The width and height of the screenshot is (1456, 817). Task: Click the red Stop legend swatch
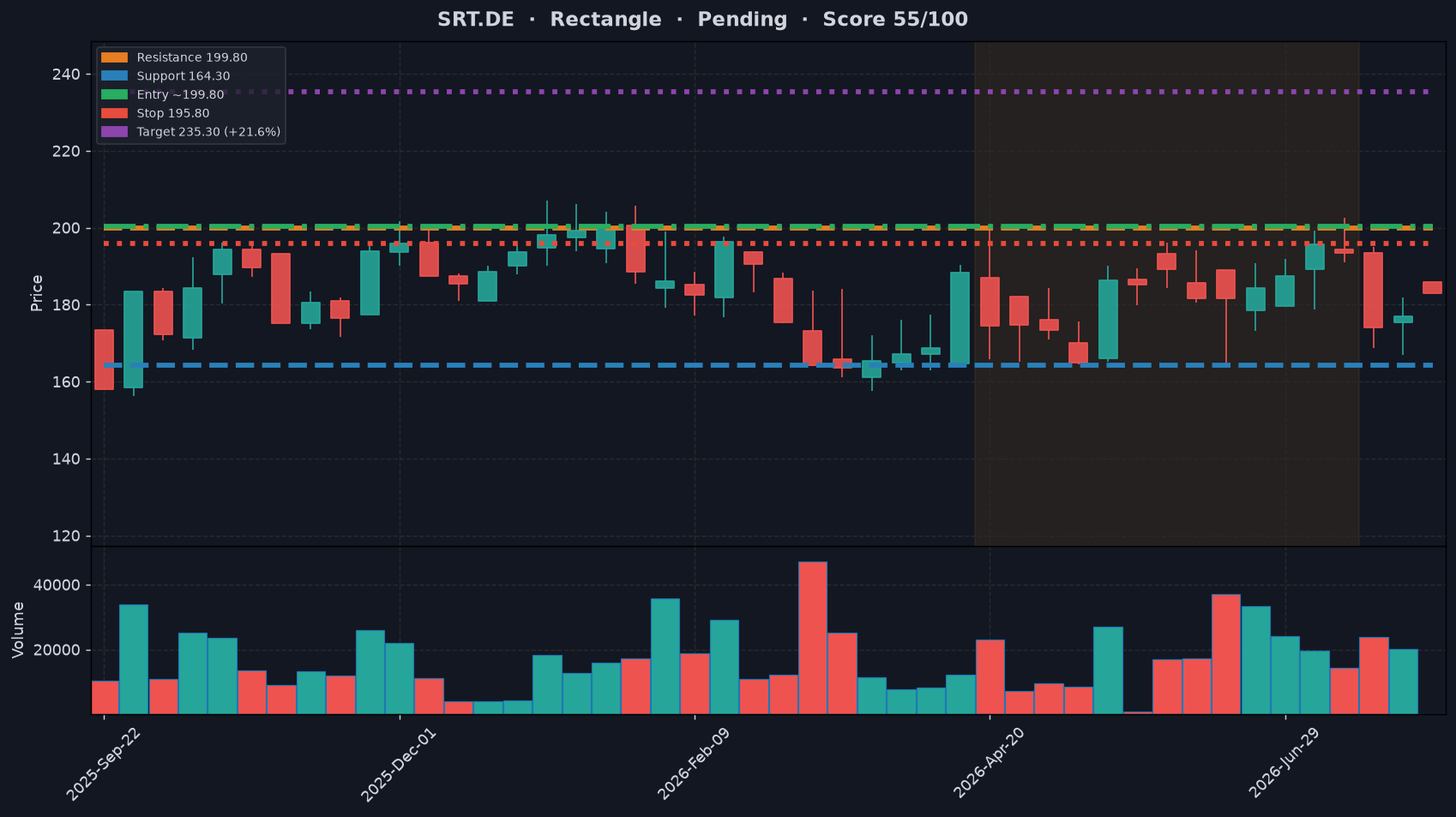pos(114,113)
